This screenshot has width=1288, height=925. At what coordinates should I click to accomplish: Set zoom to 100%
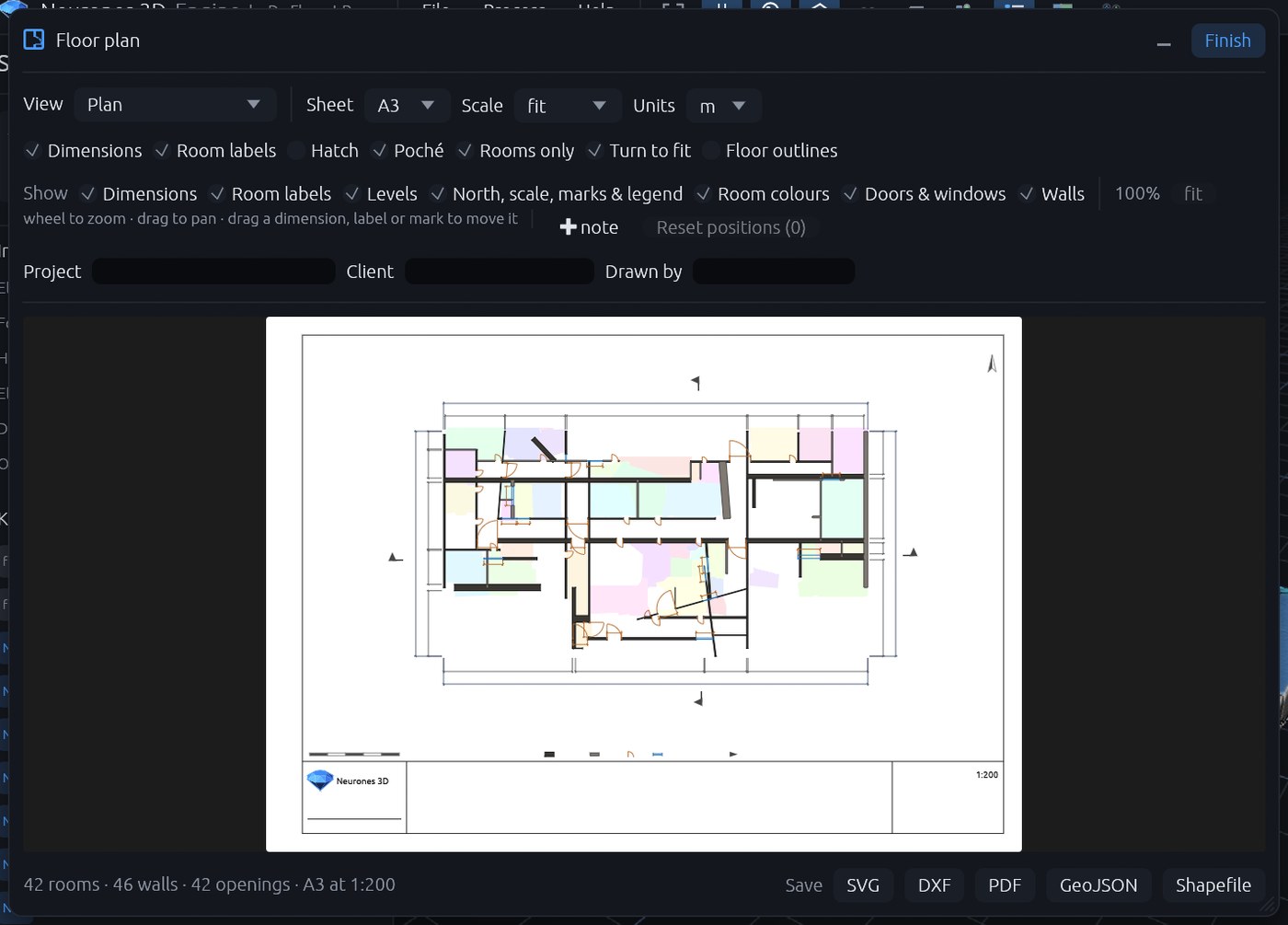(x=1137, y=193)
